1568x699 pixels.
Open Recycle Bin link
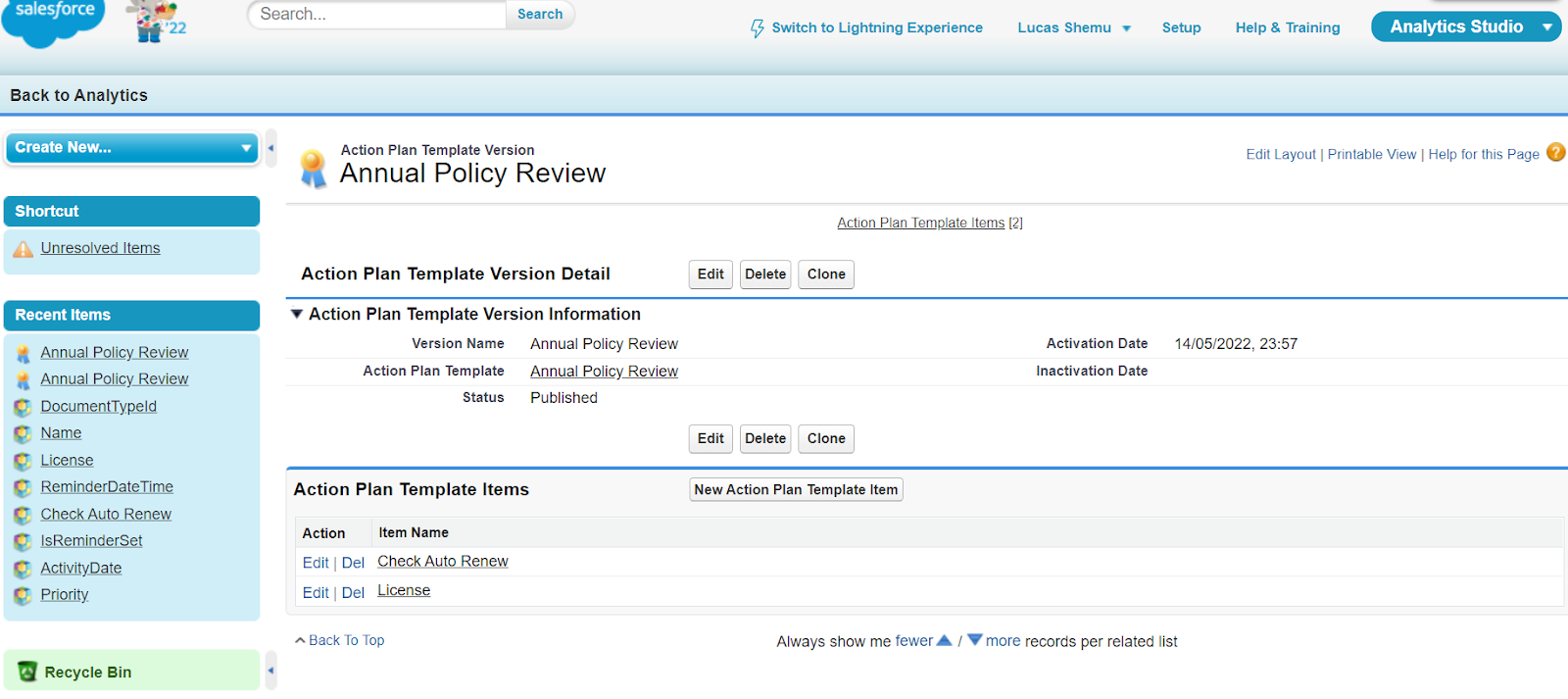(x=88, y=673)
